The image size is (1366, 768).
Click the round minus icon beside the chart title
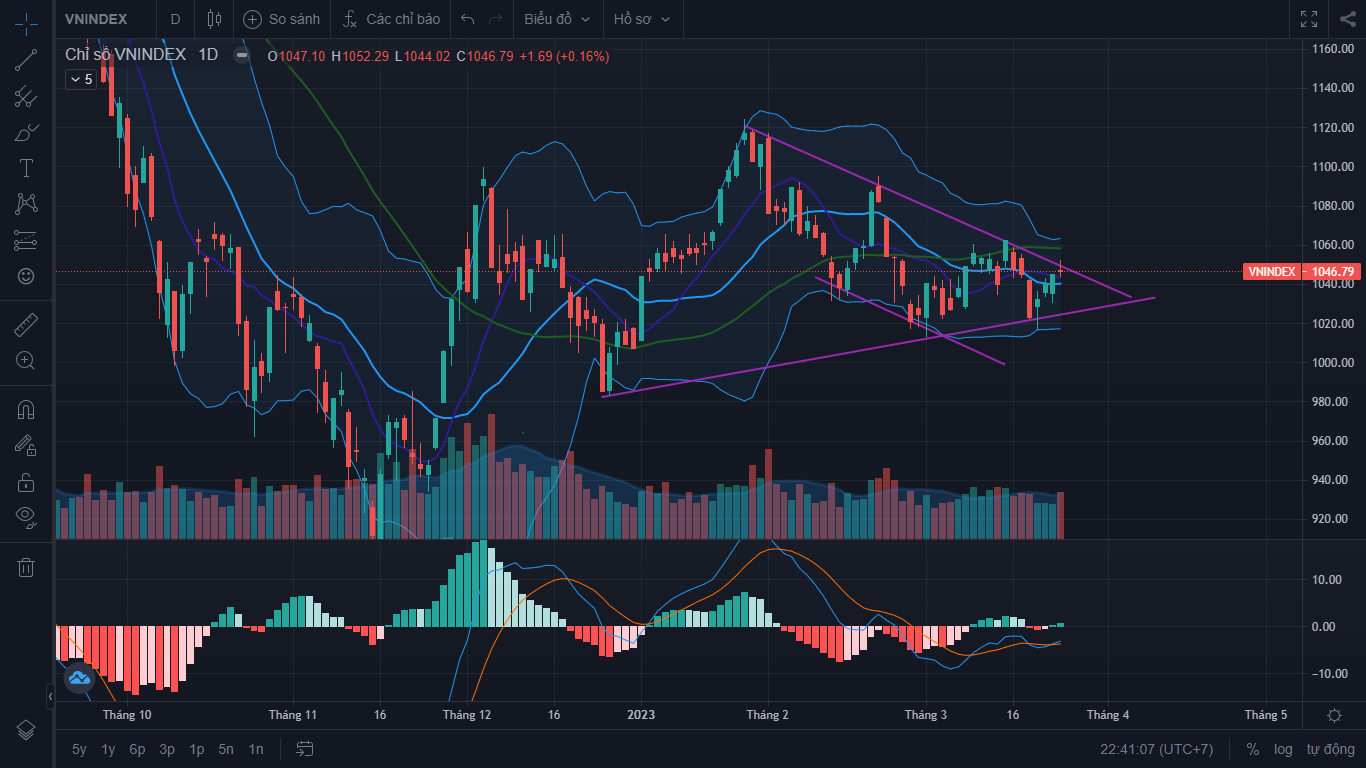click(241, 55)
